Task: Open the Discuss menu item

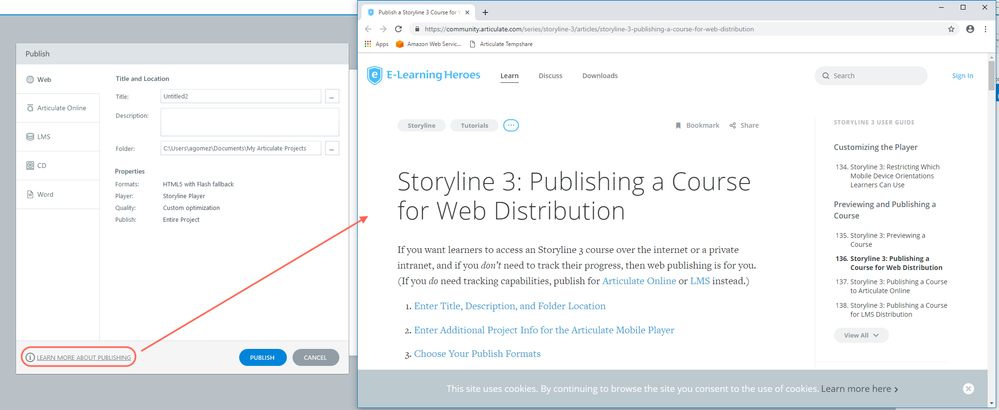Action: 550,76
